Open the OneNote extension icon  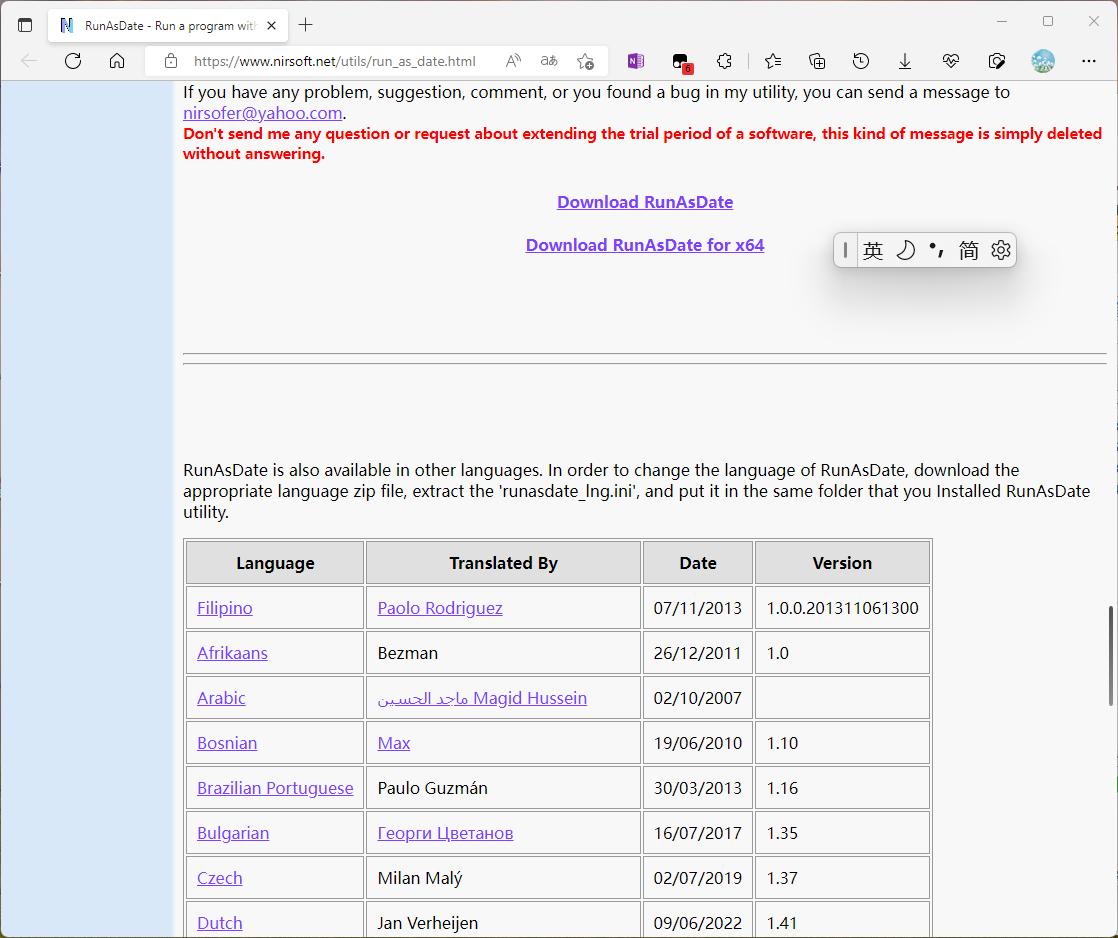point(636,61)
